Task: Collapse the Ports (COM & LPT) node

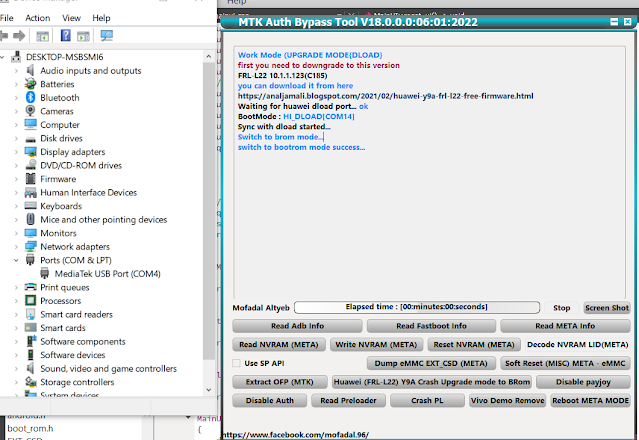Action: click(16, 260)
